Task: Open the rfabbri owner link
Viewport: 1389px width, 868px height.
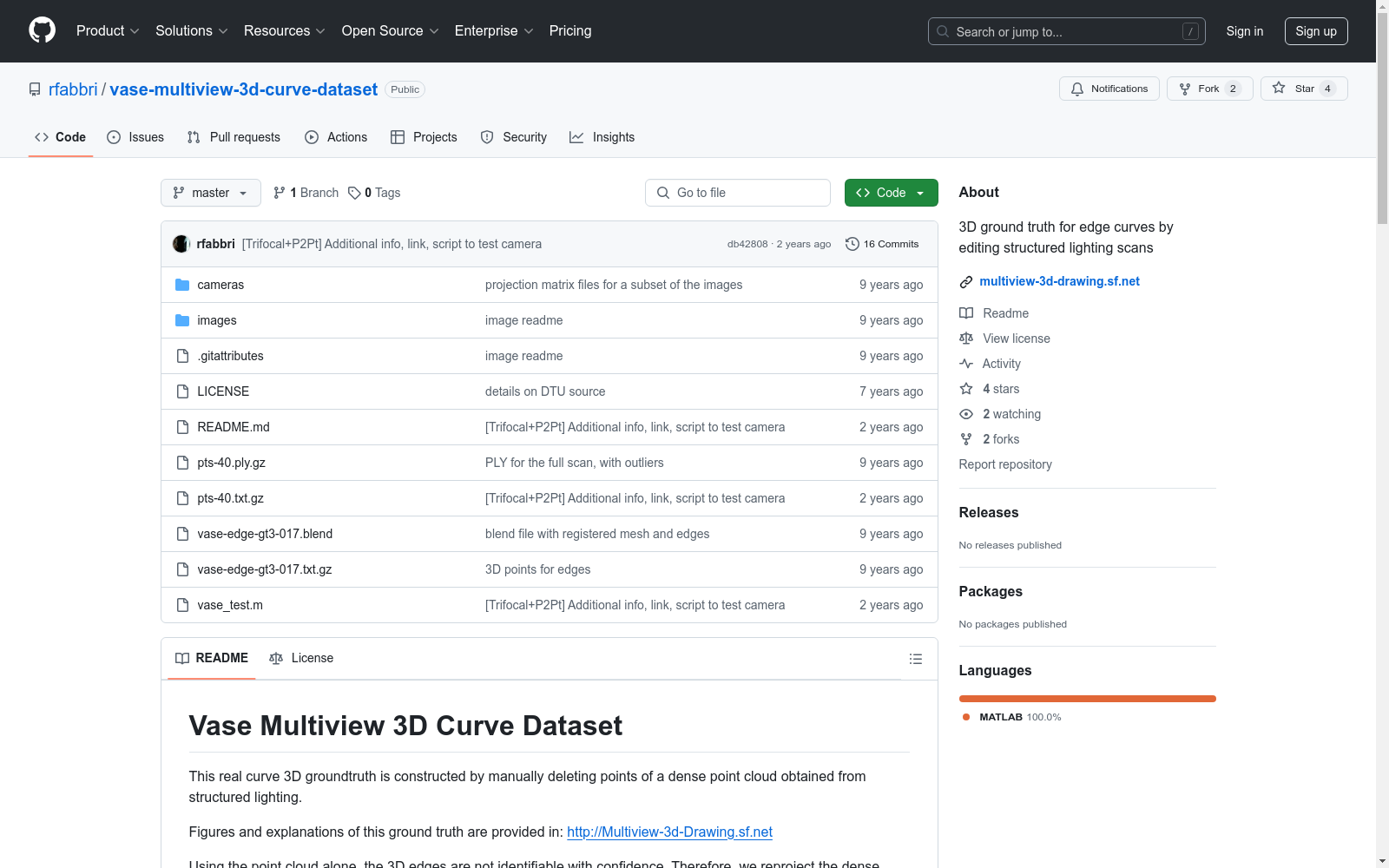Action: click(x=73, y=89)
